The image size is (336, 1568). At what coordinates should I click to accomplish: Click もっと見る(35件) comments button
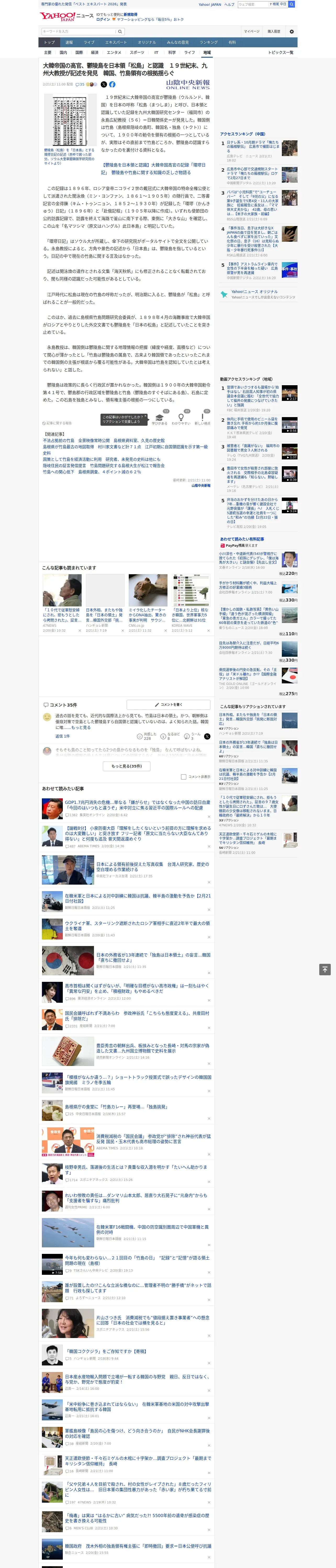tap(127, 766)
